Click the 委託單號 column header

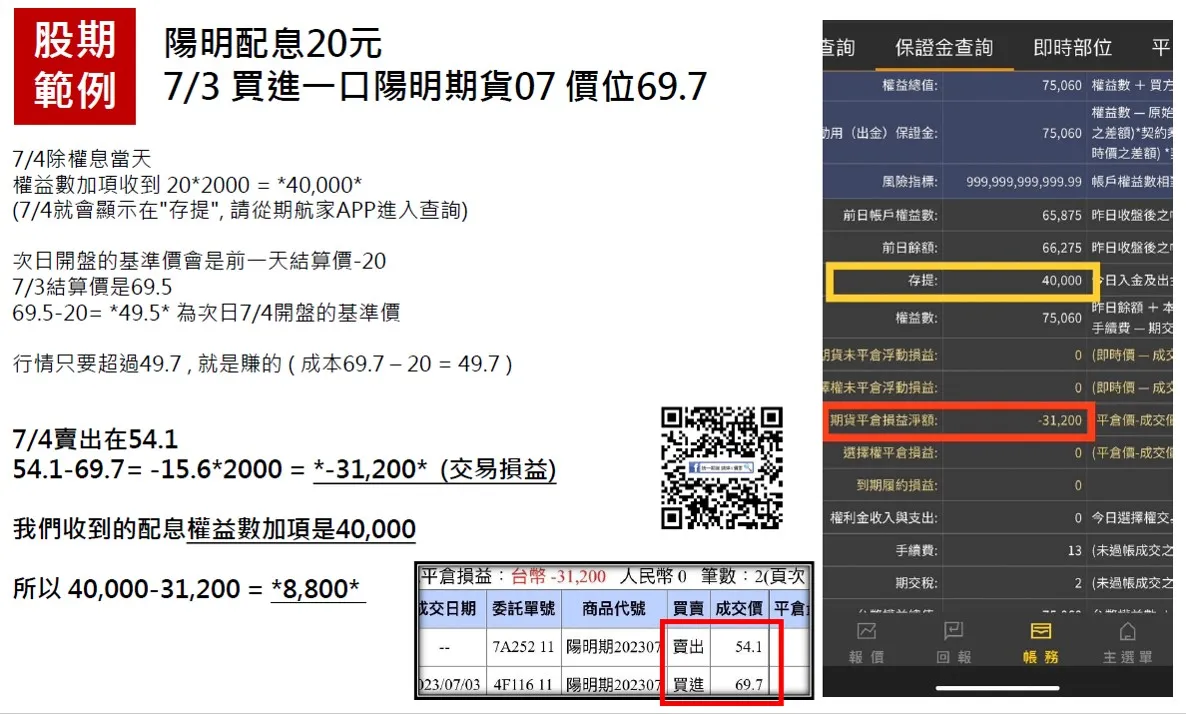coord(522,608)
